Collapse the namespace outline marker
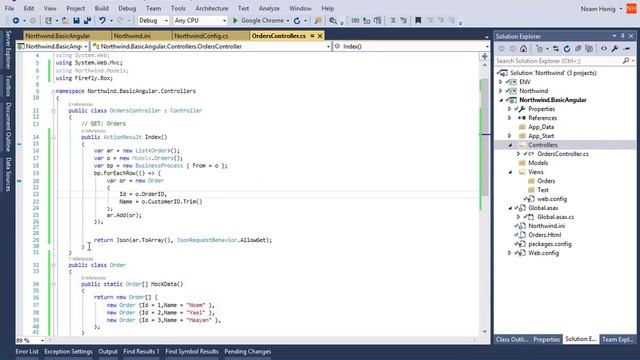Screen dimensions: 640x360 (53, 91)
